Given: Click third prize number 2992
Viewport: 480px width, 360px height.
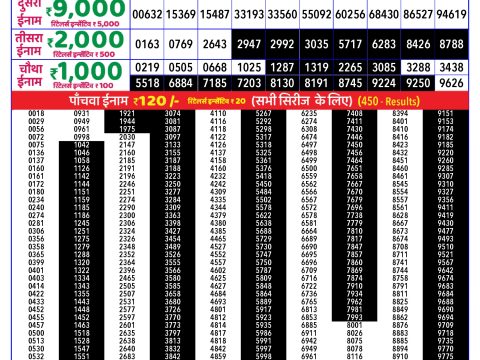Looking at the screenshot, I should [282, 44].
